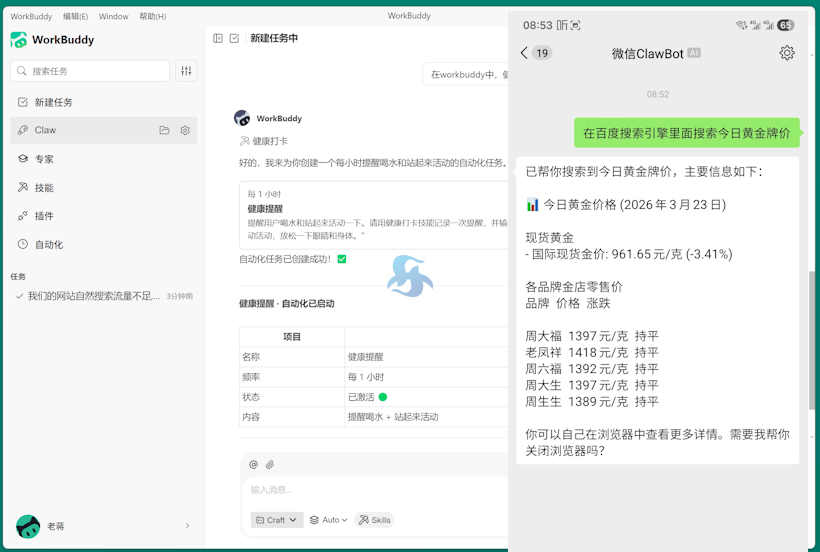The image size is (820, 552).
Task: Select the 新建任务 sidebar item
Action: click(x=104, y=102)
